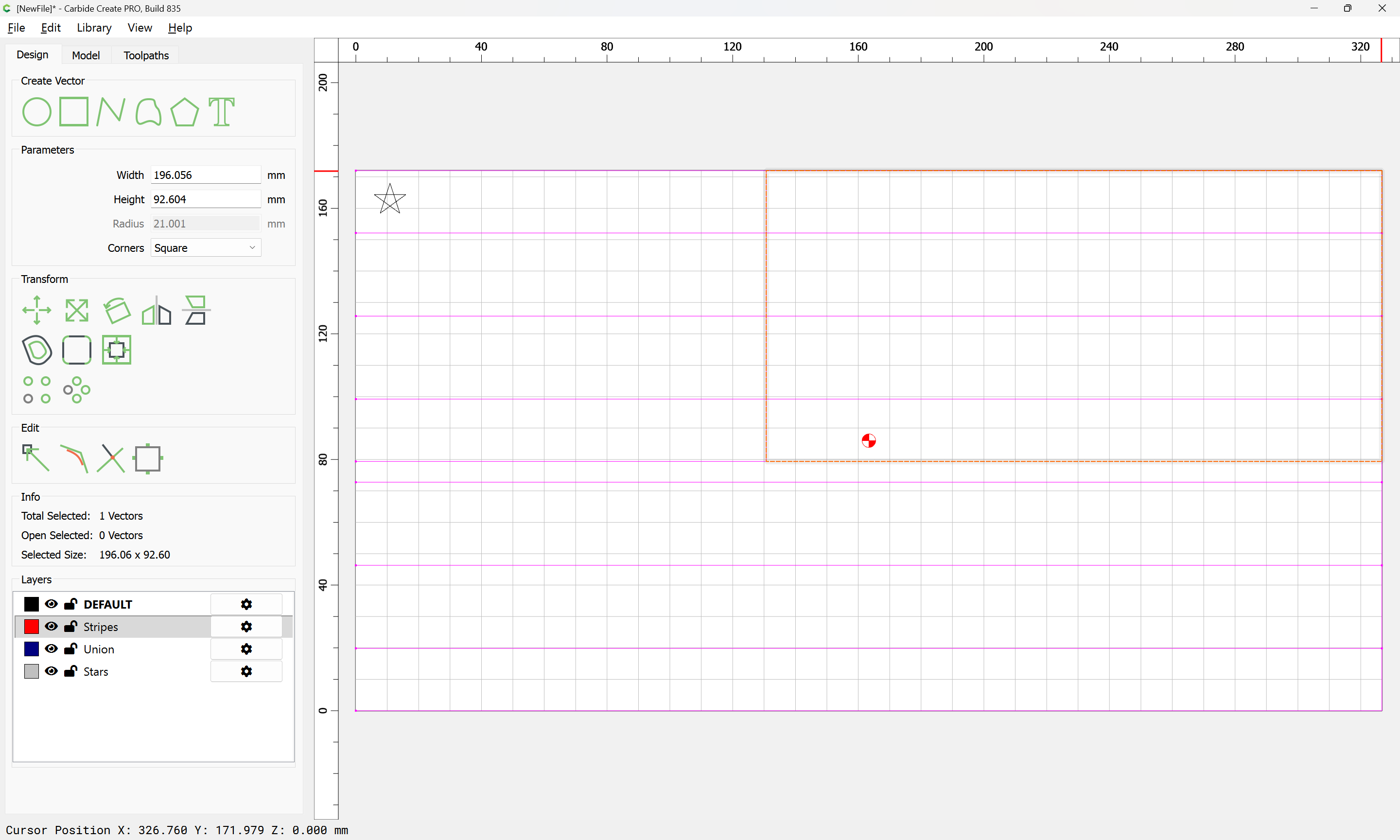The height and width of the screenshot is (840, 1400).
Task: Click the Text create tool
Action: coord(221,111)
